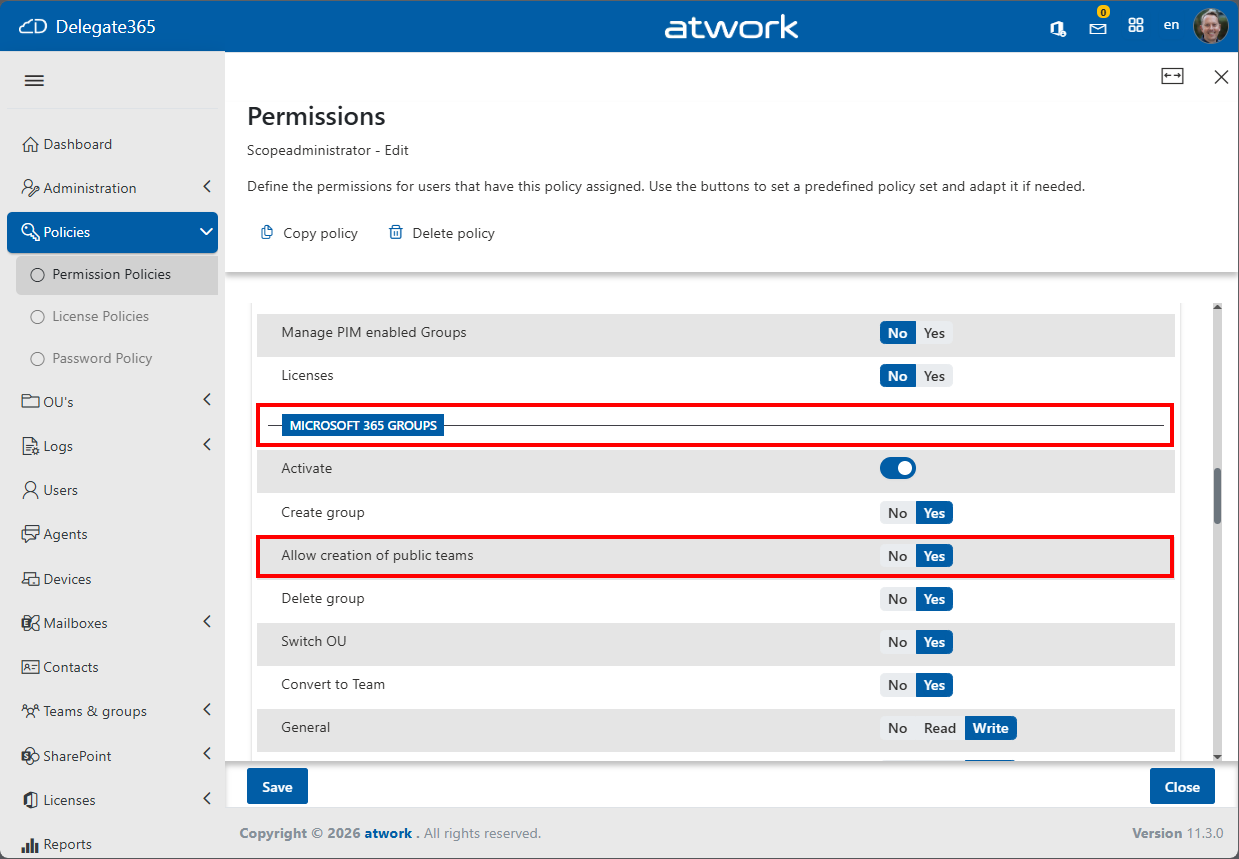Set General permission to No
The width and height of the screenshot is (1239, 859).
point(898,728)
